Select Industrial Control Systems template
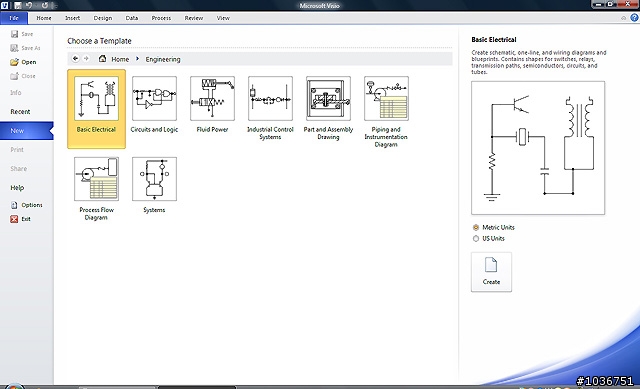The width and height of the screenshot is (640, 389). point(270,98)
